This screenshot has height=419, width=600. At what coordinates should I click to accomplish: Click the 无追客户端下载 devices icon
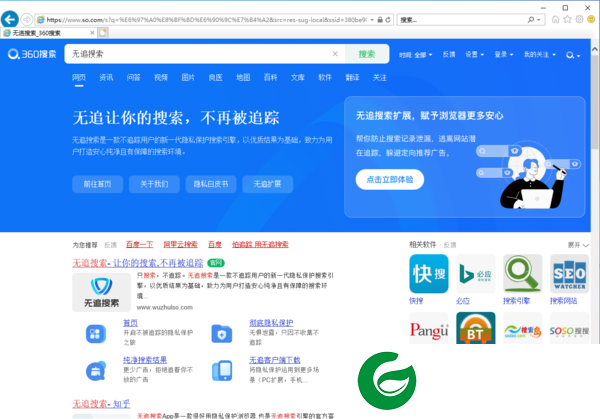point(222,371)
